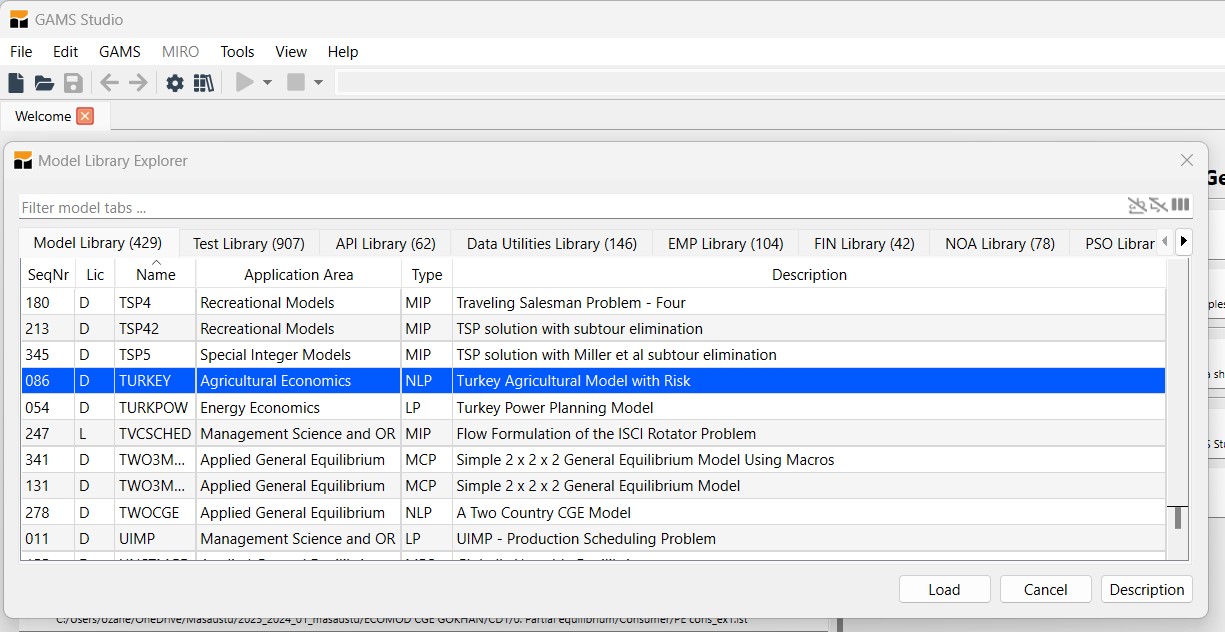Switch to the Test Library (907) tab

(249, 243)
